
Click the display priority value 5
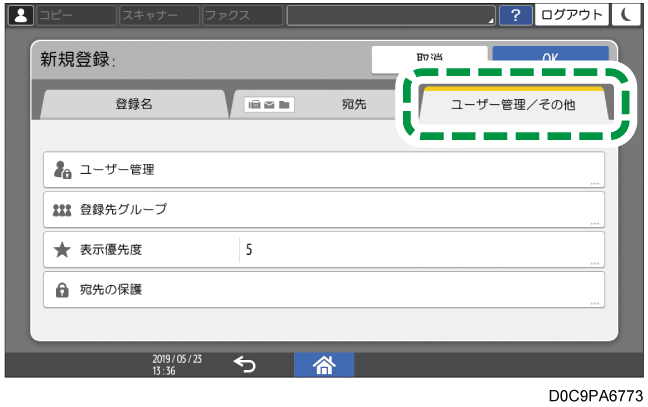point(249,250)
